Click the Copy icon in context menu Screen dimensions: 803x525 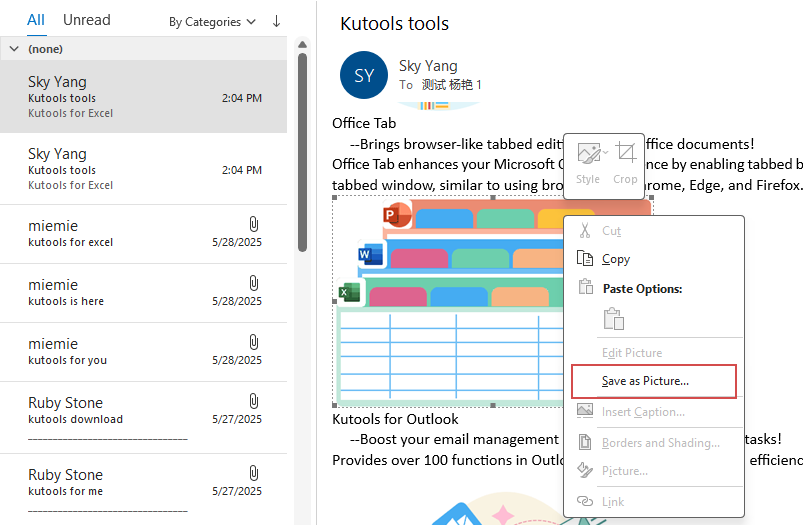(585, 259)
